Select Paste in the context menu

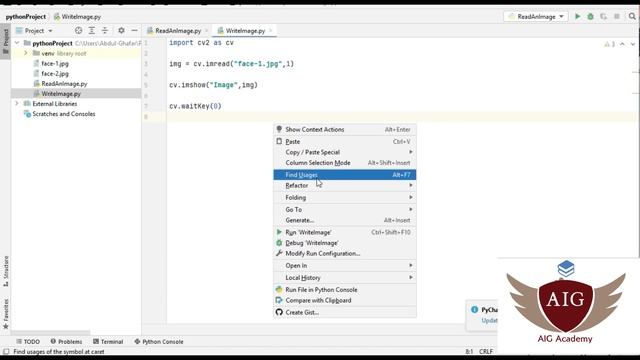click(x=345, y=142)
